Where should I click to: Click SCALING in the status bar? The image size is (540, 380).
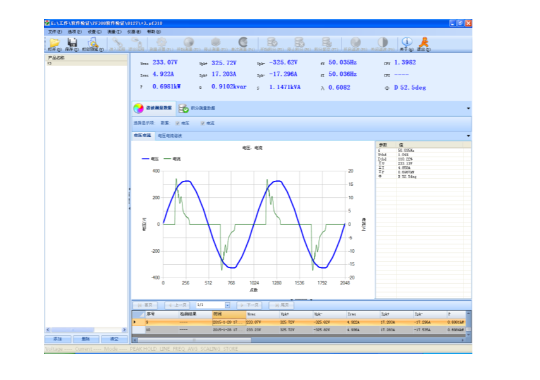coord(211,349)
